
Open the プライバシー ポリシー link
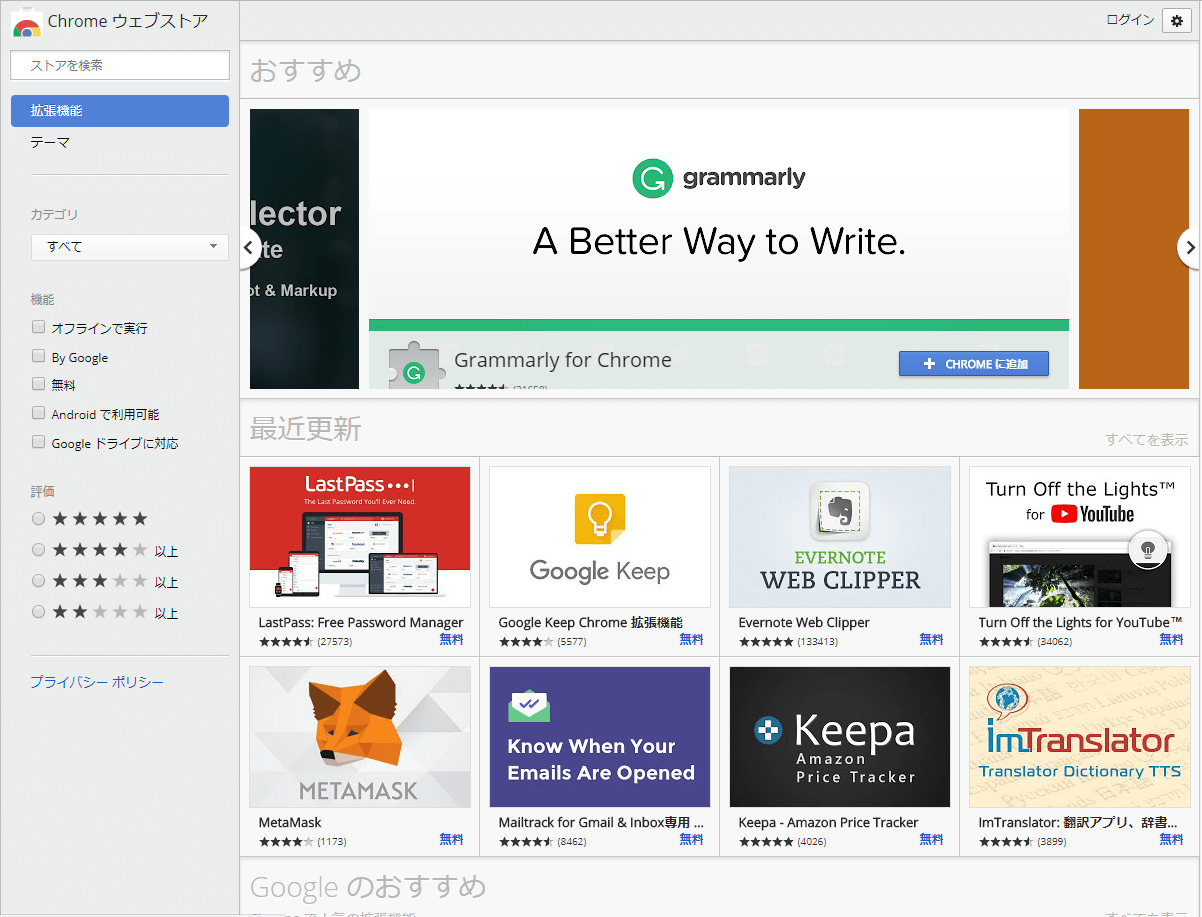click(x=97, y=682)
